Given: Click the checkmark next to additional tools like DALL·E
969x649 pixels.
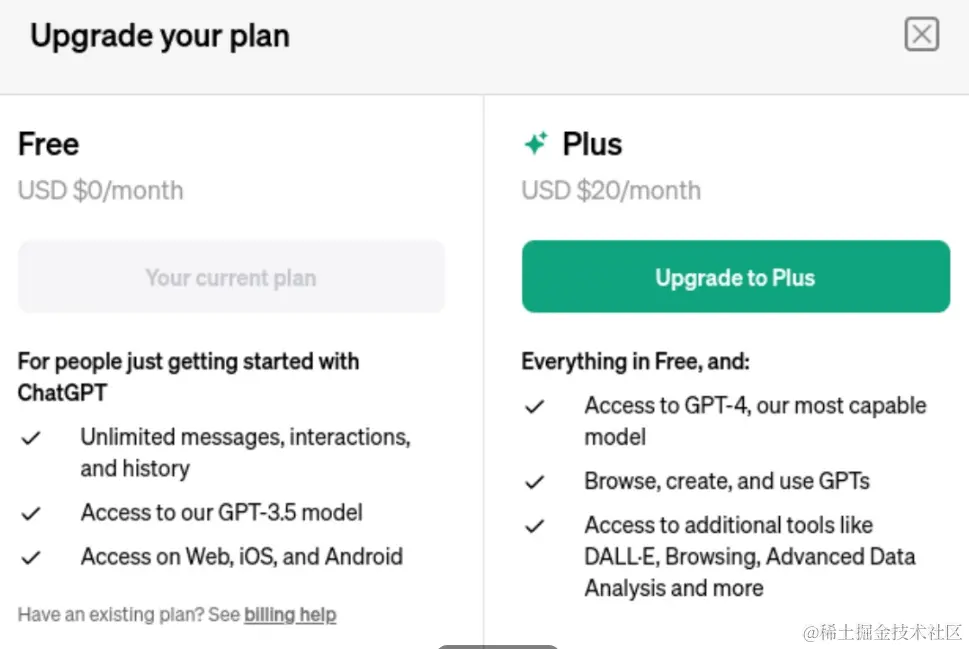Looking at the screenshot, I should [536, 526].
